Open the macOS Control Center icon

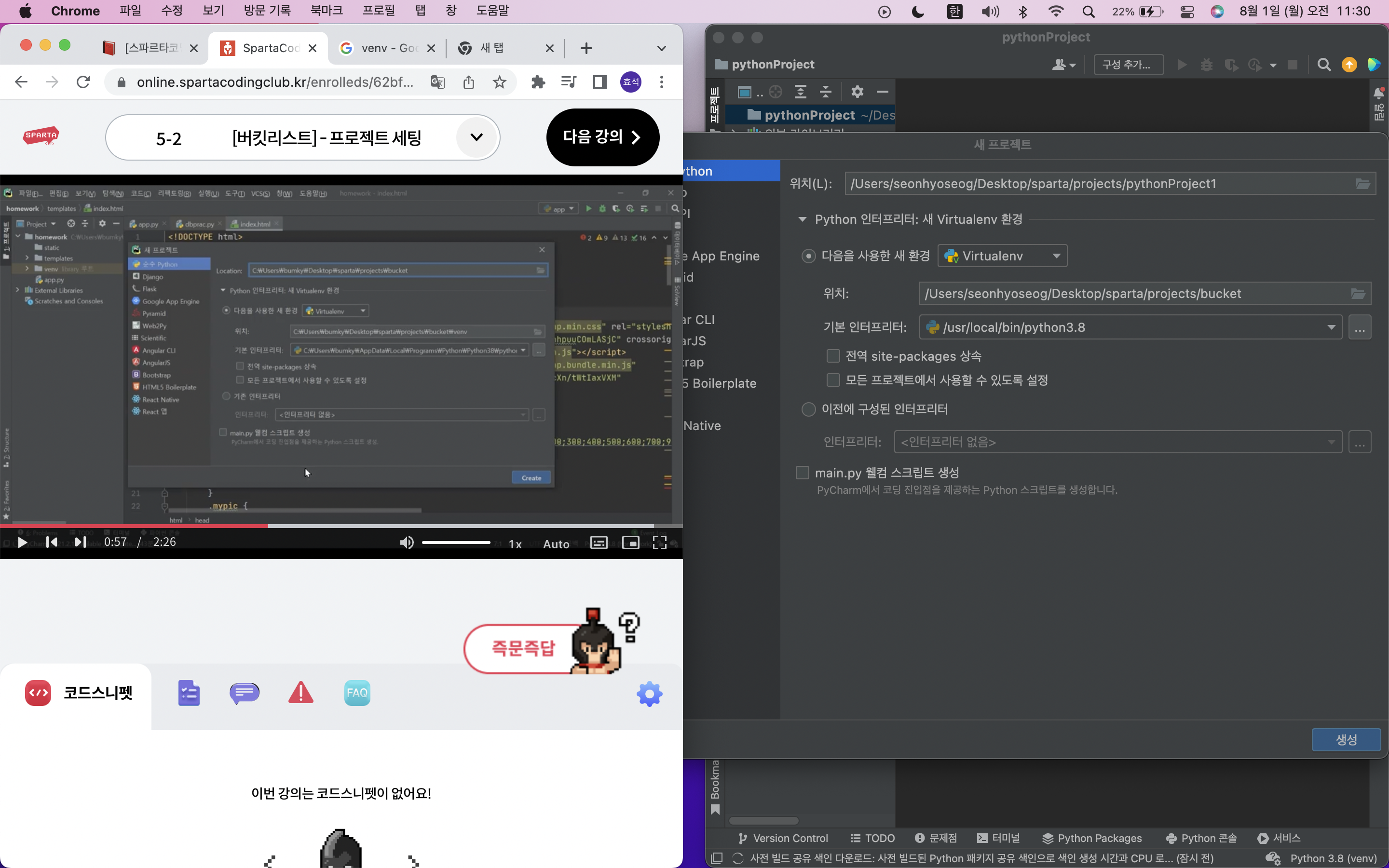(1187, 12)
